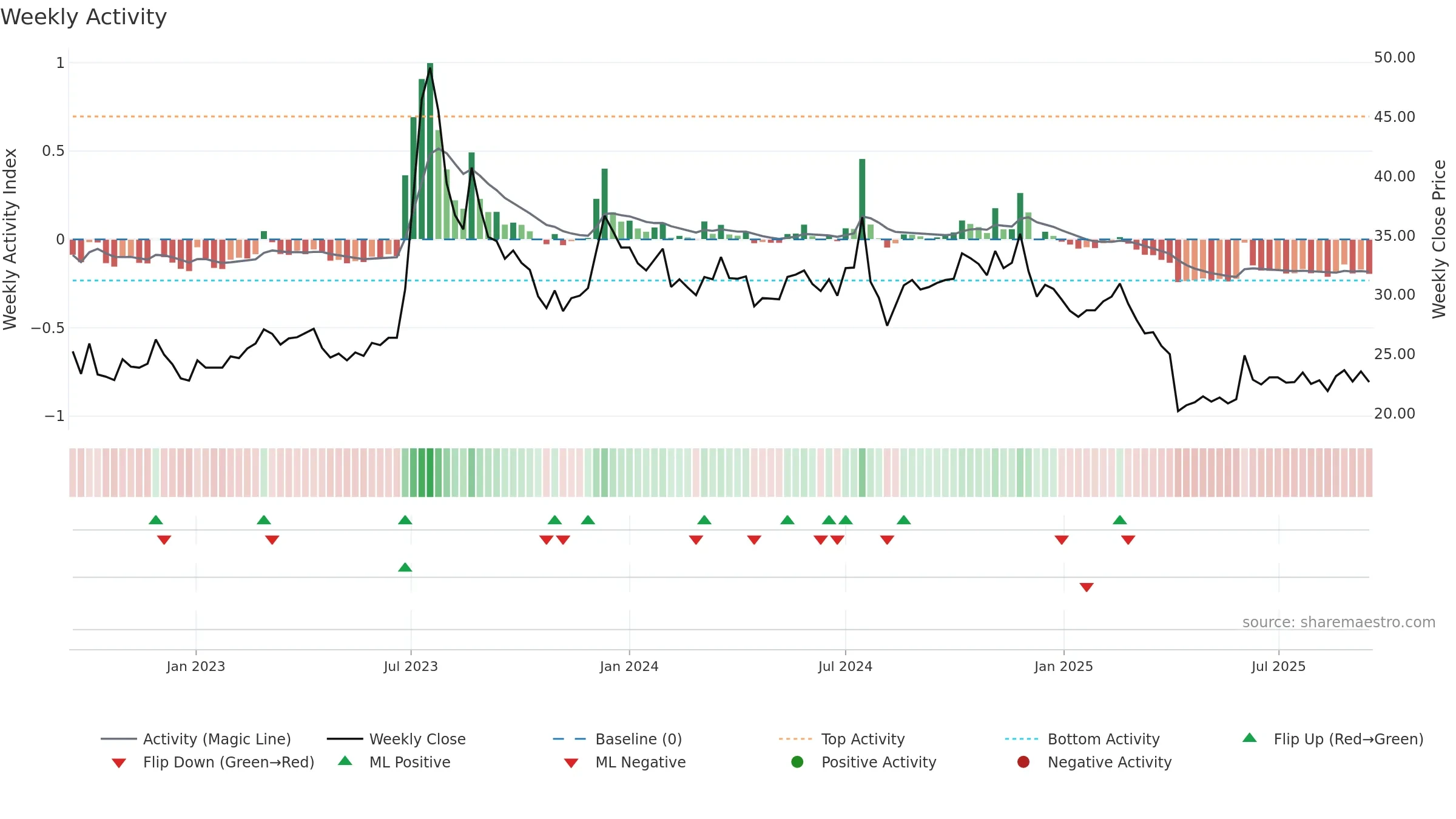
Task: Click the Weekly Activity chart title
Action: point(84,17)
